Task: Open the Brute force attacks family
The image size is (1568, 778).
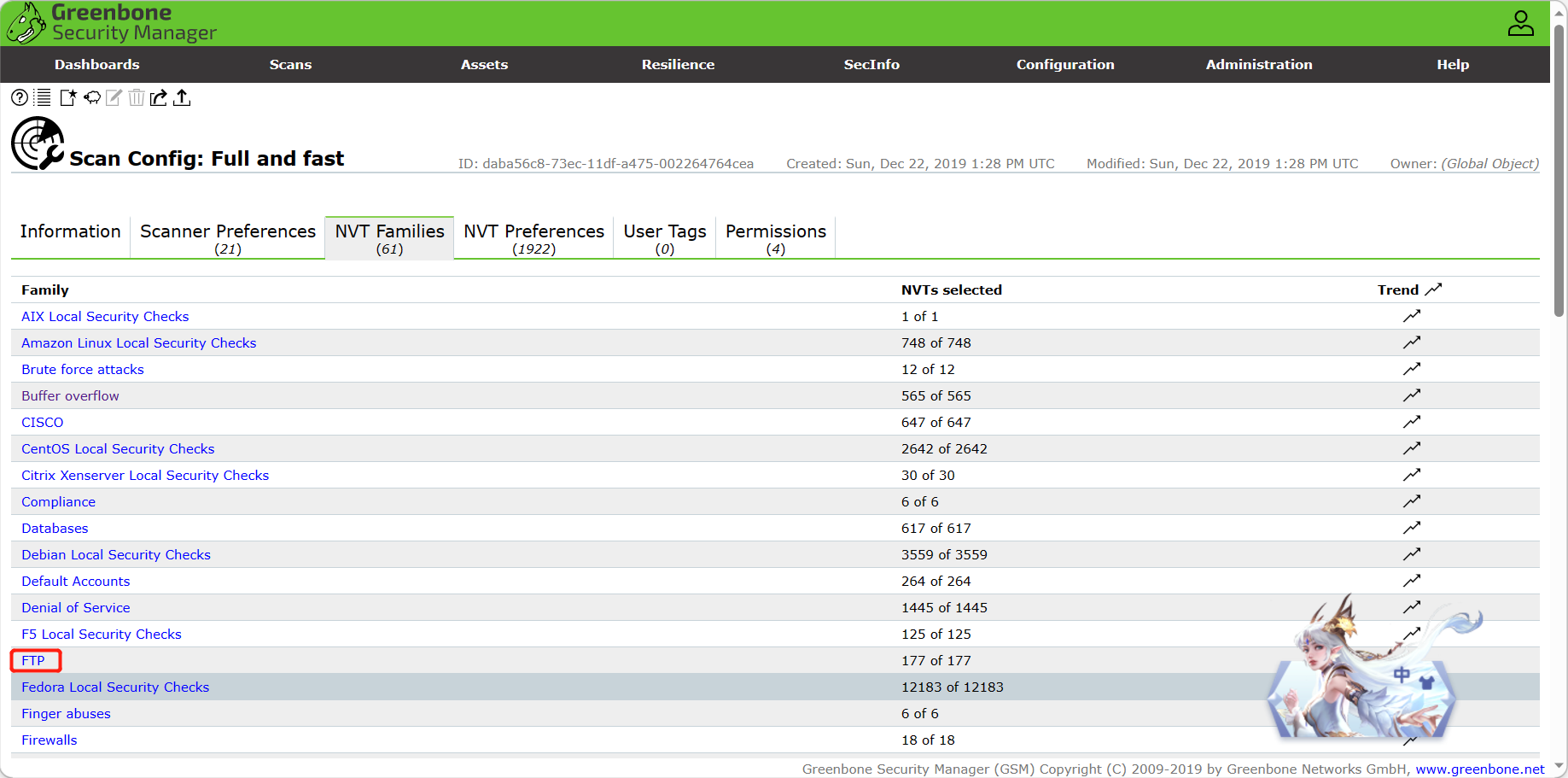Action: (x=83, y=369)
